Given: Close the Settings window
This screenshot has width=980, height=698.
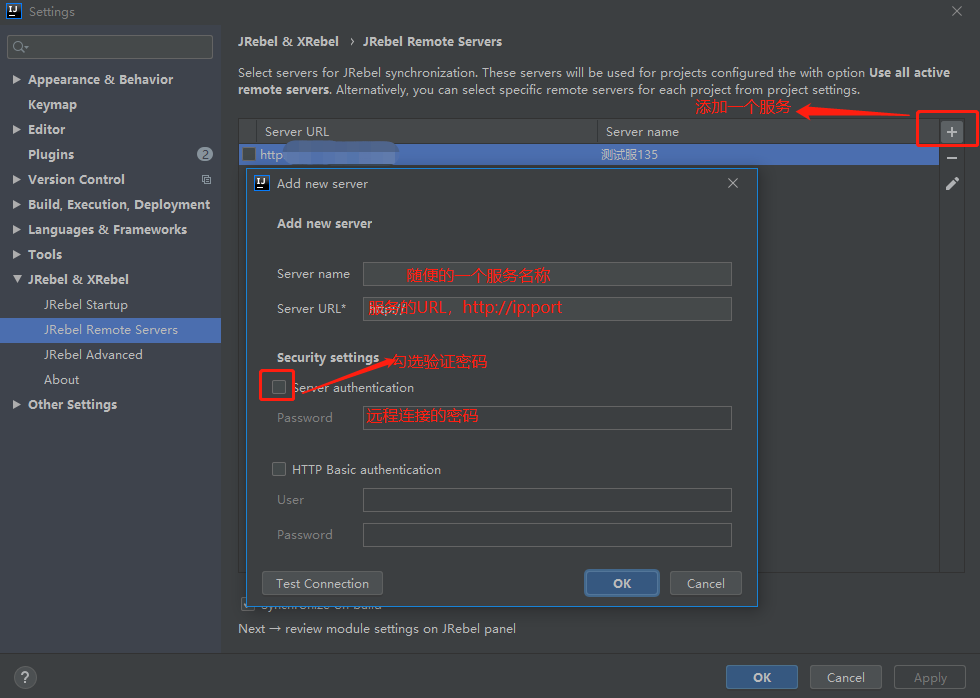Looking at the screenshot, I should pyautogui.click(x=957, y=11).
